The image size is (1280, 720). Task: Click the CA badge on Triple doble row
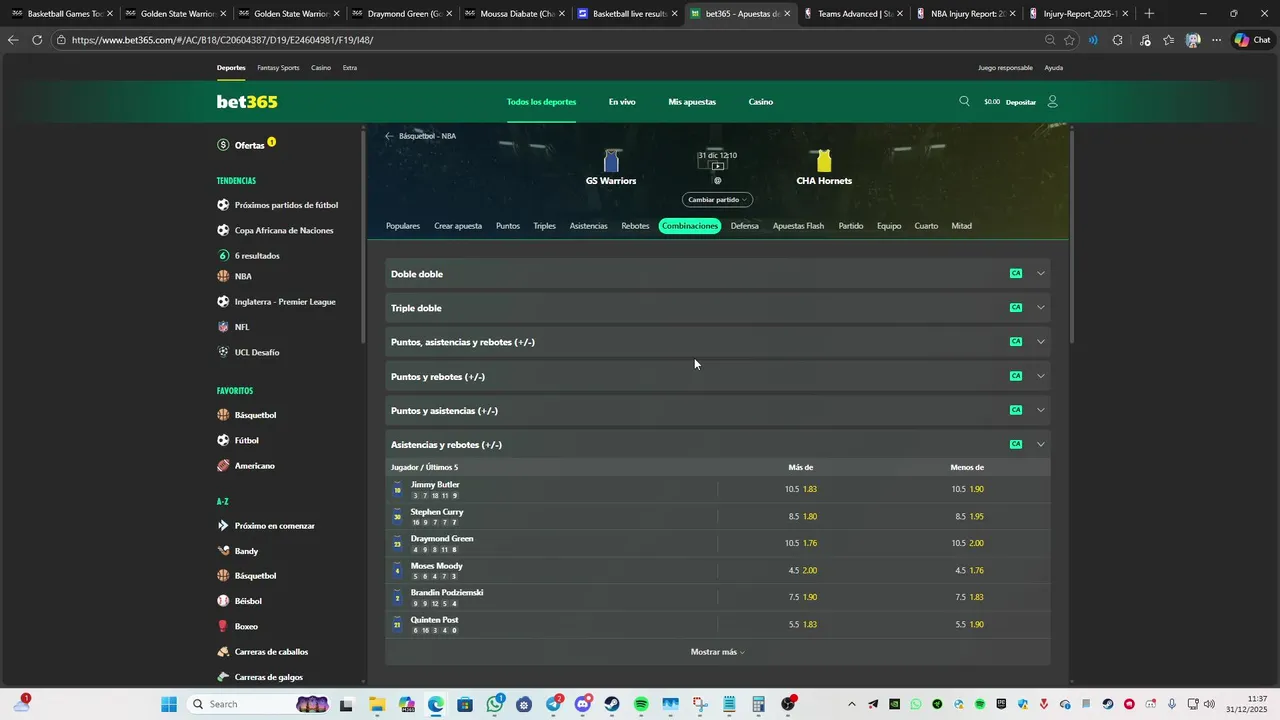[1016, 307]
